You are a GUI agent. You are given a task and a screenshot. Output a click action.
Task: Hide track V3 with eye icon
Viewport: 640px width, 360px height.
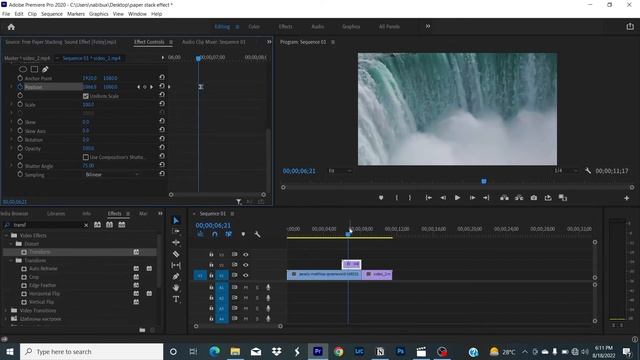pyautogui.click(x=246, y=254)
